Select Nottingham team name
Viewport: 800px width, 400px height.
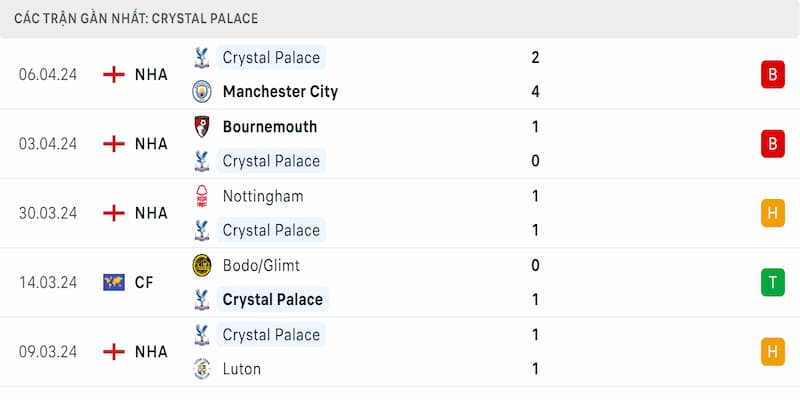tap(263, 196)
